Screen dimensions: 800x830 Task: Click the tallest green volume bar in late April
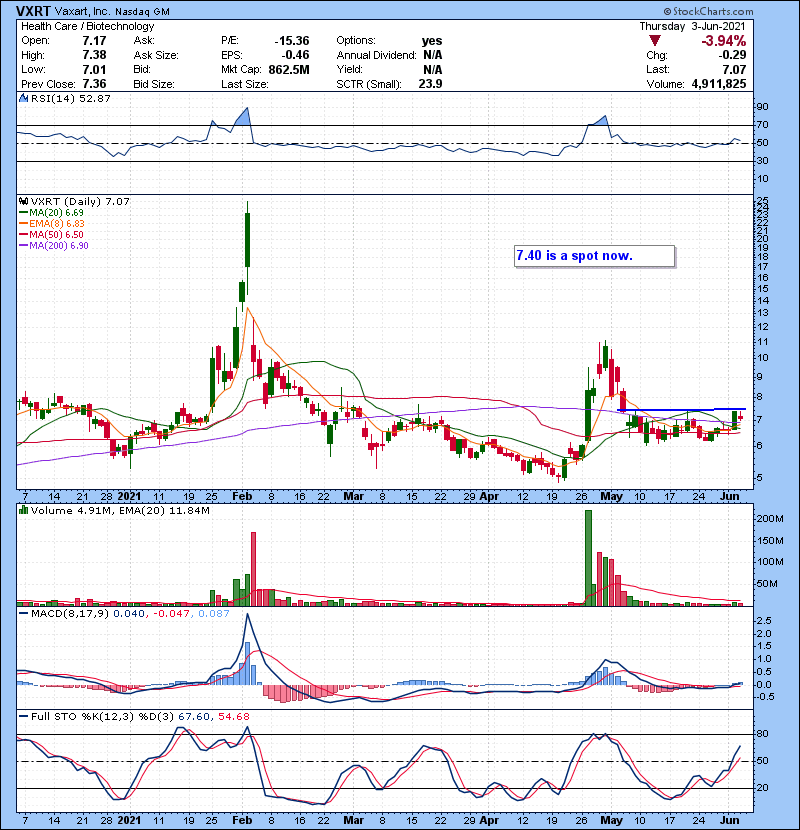click(x=588, y=557)
